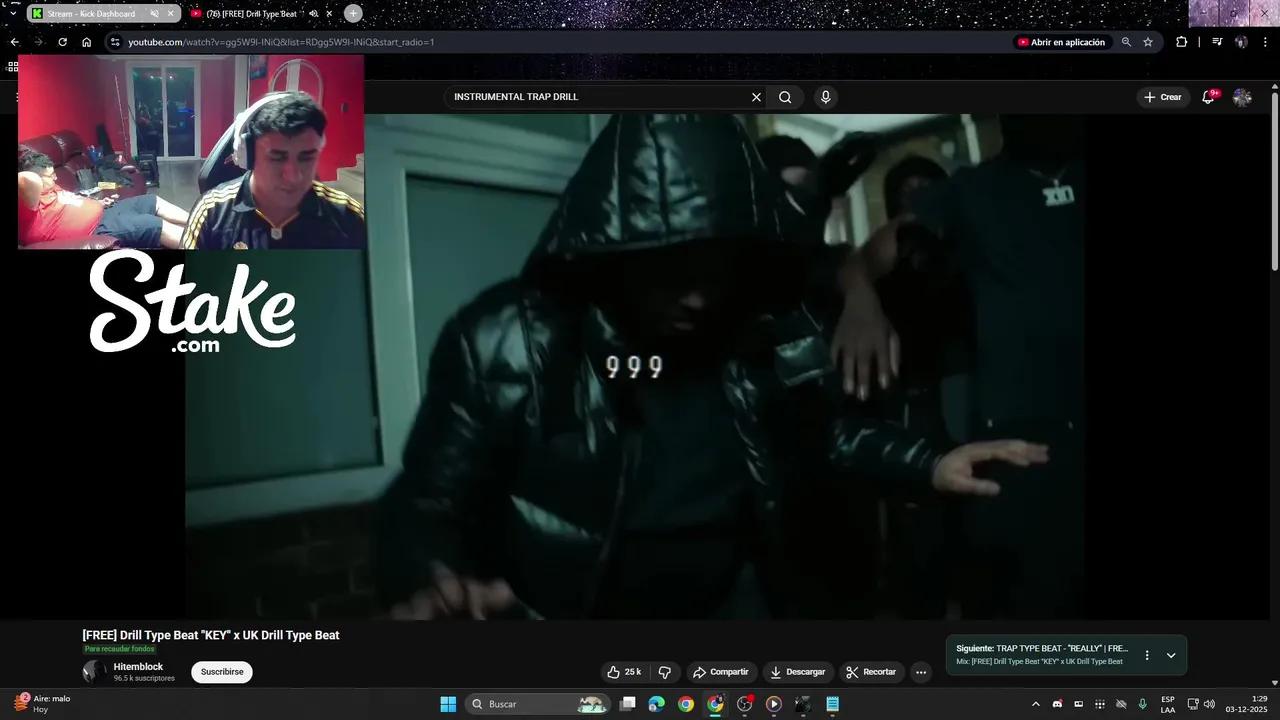Mute the Kick Dashboard tab audio
Image resolution: width=1280 pixels, height=720 pixels.
[x=154, y=14]
